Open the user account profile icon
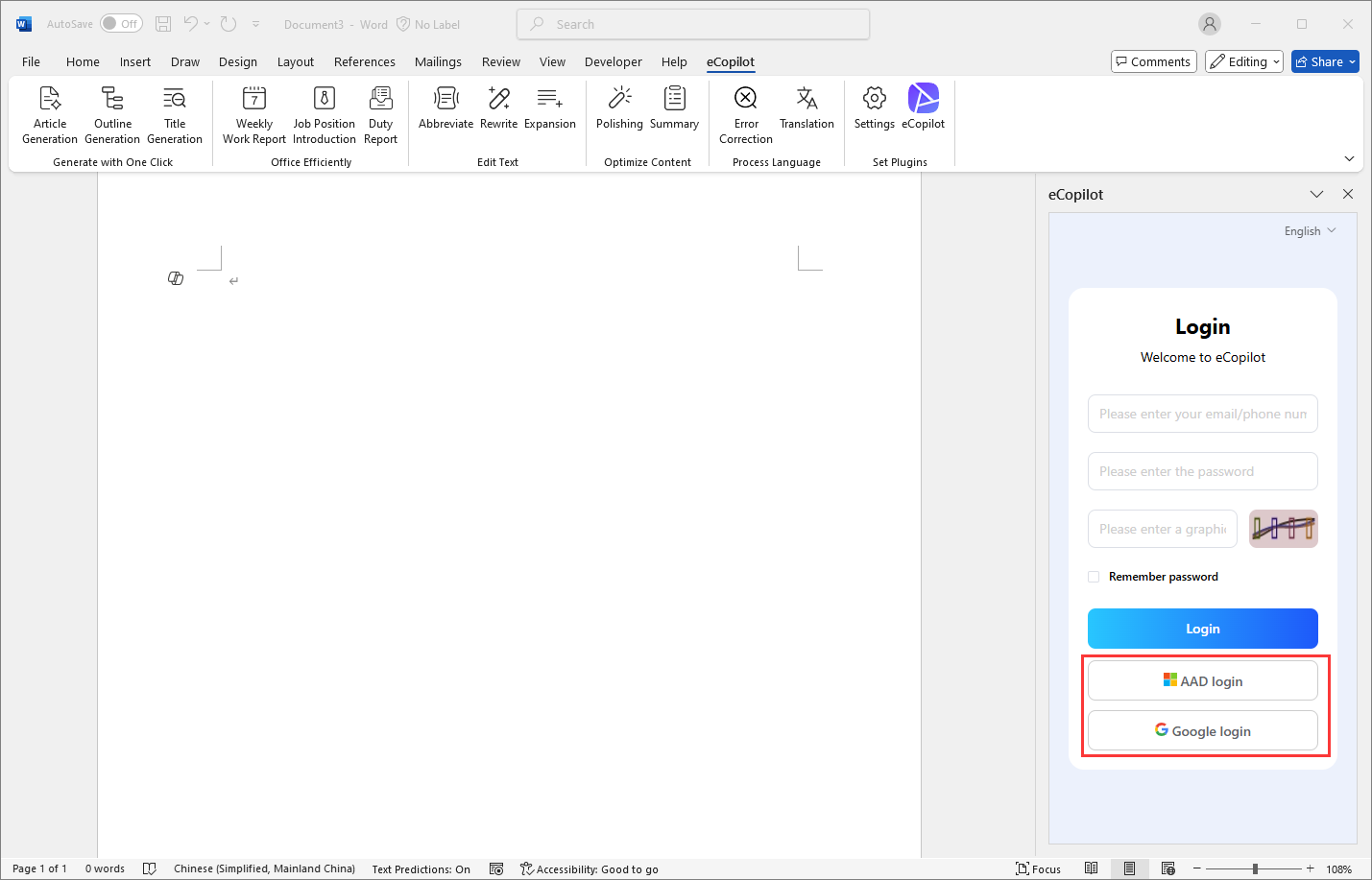1372x880 pixels. [x=1210, y=24]
